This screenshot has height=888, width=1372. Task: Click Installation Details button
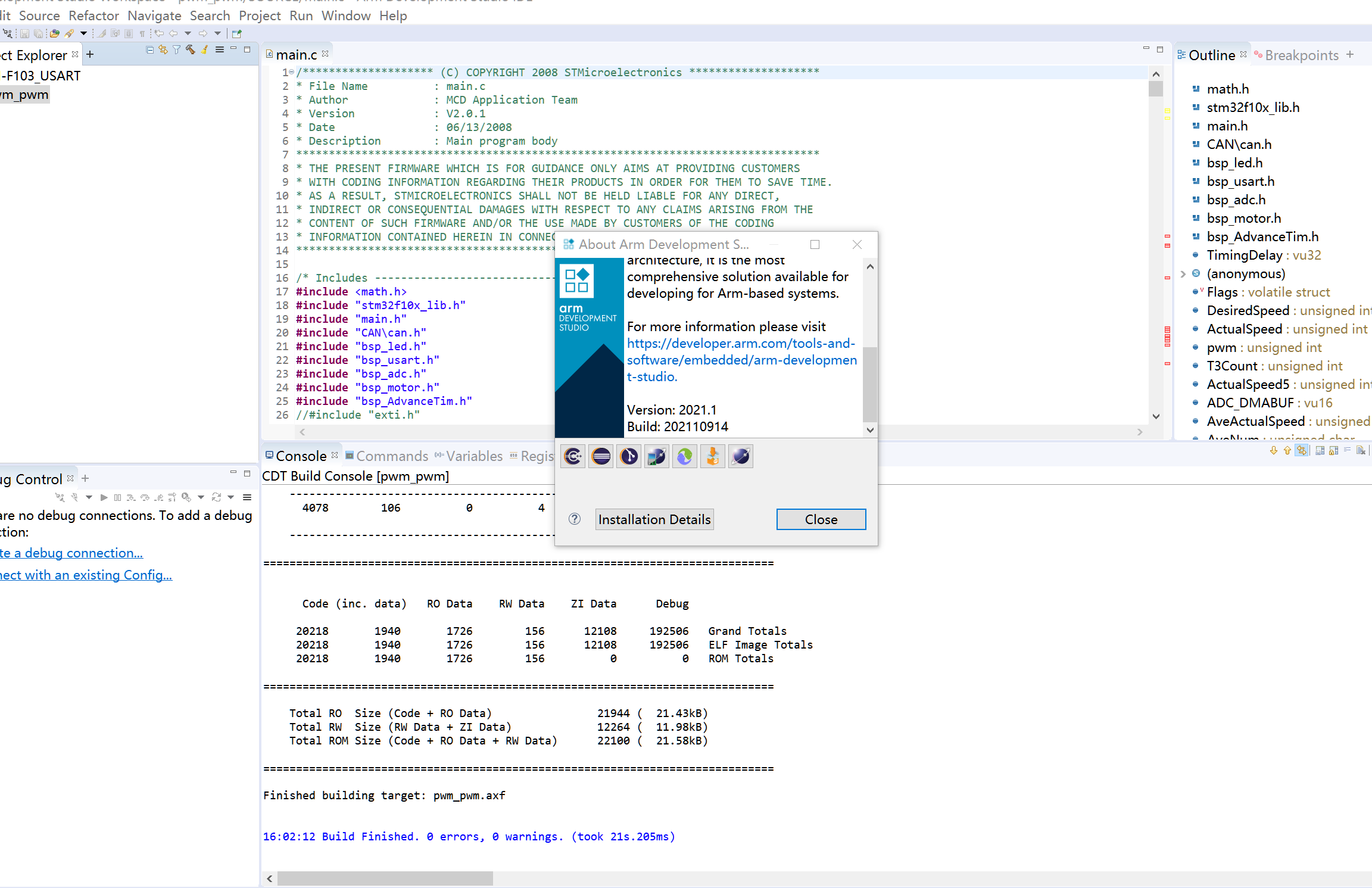coord(654,519)
